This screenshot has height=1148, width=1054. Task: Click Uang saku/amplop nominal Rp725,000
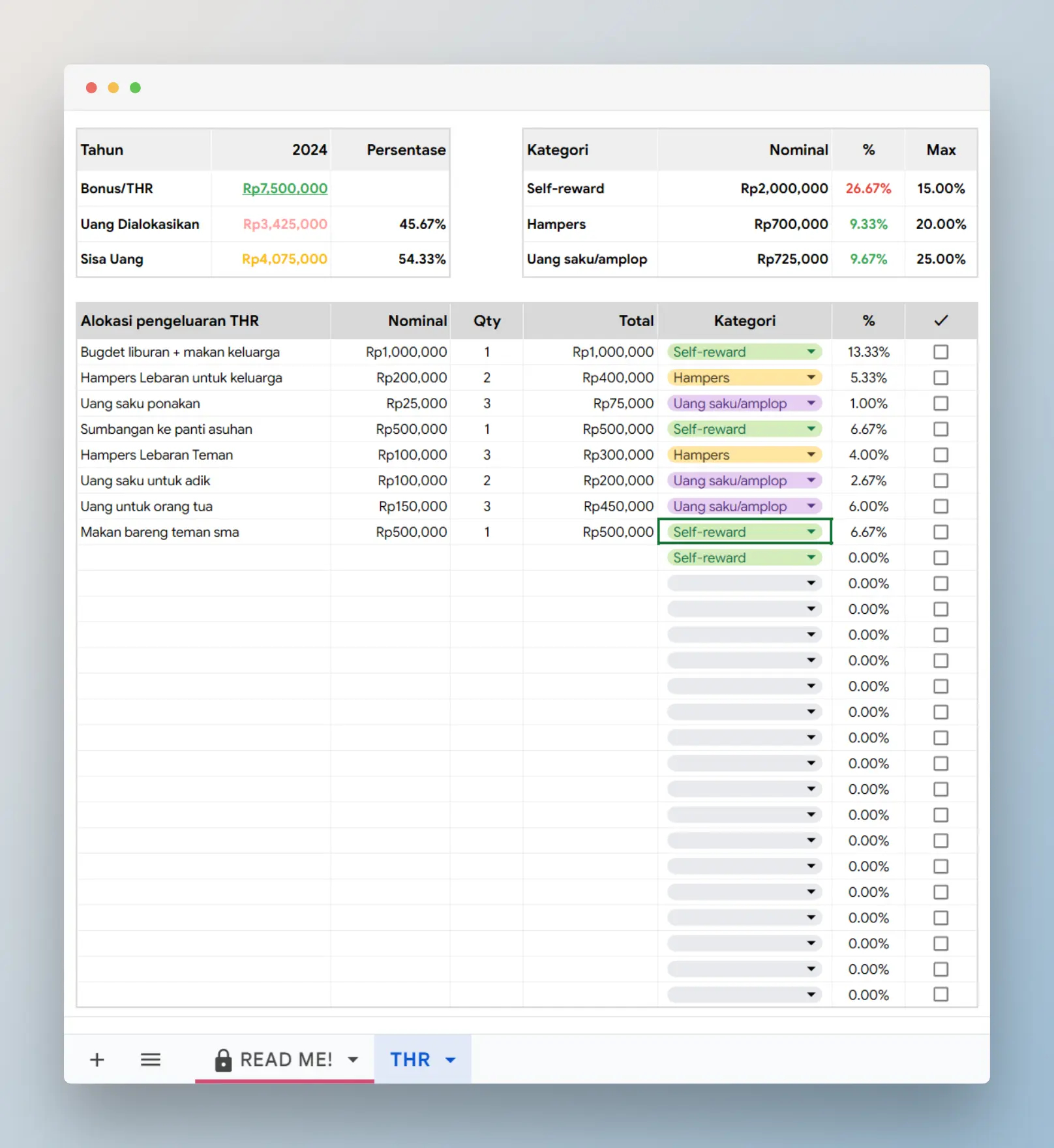[x=744, y=259]
